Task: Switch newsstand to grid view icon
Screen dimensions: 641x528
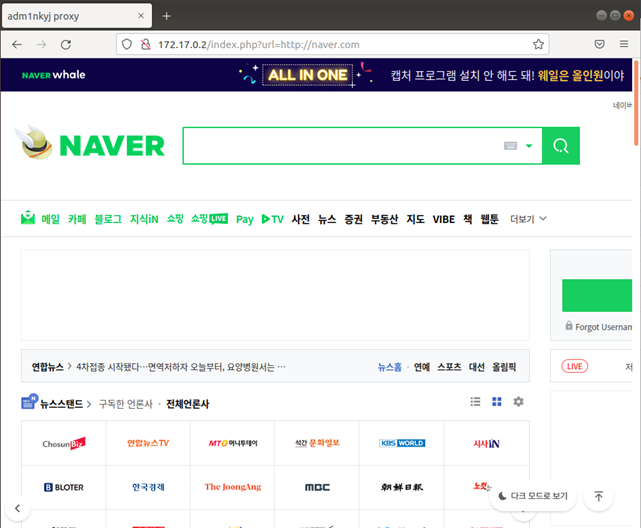Action: coord(497,402)
